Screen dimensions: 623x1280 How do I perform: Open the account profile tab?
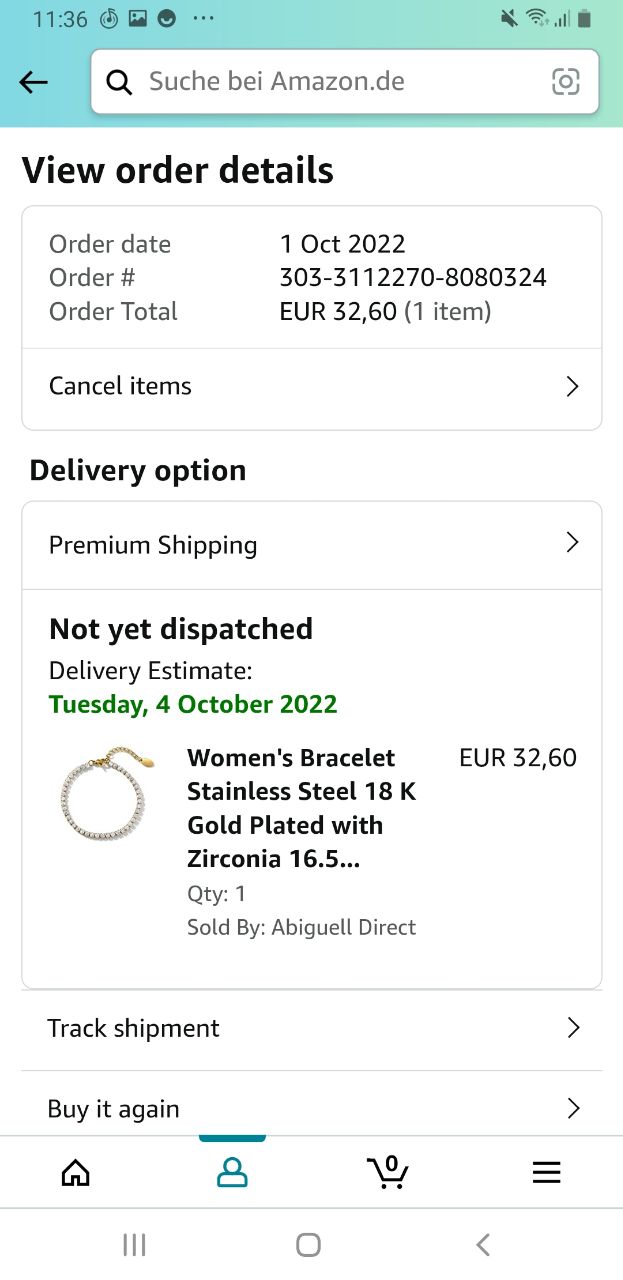[x=232, y=1172]
